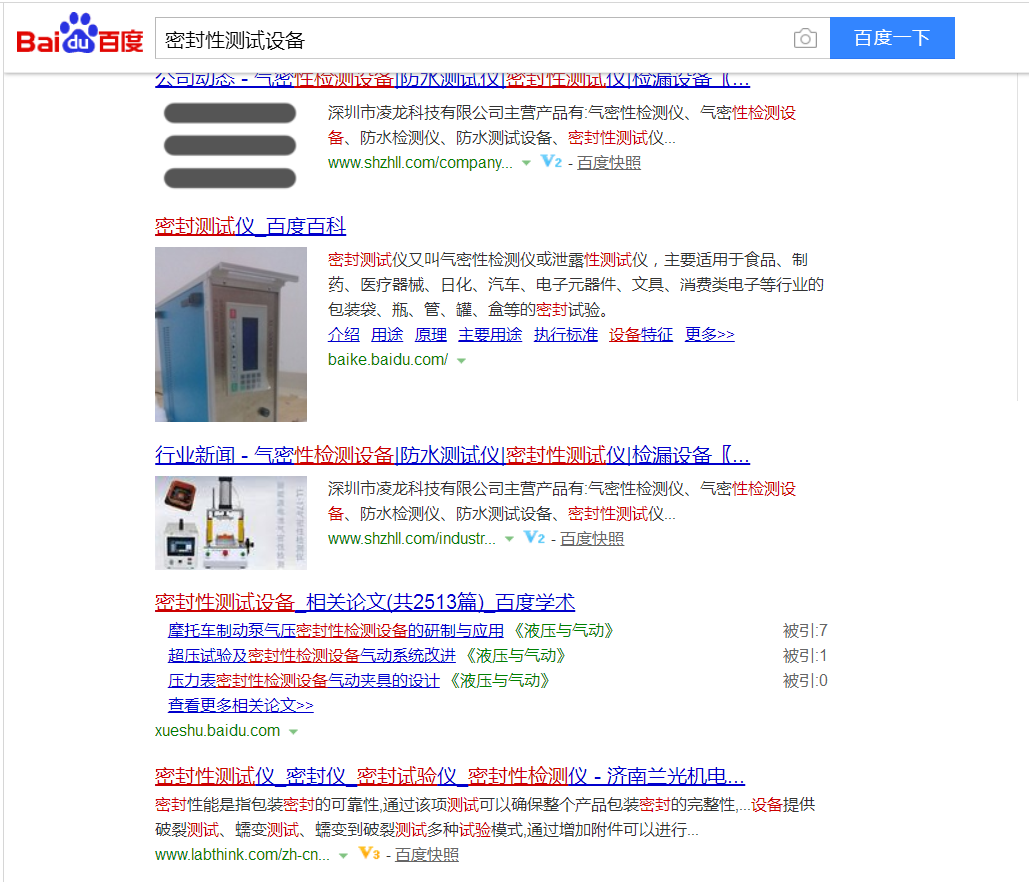The image size is (1029, 882).
Task: Open 百度快照 for www.shzhll.com/industr result
Action: 592,539
